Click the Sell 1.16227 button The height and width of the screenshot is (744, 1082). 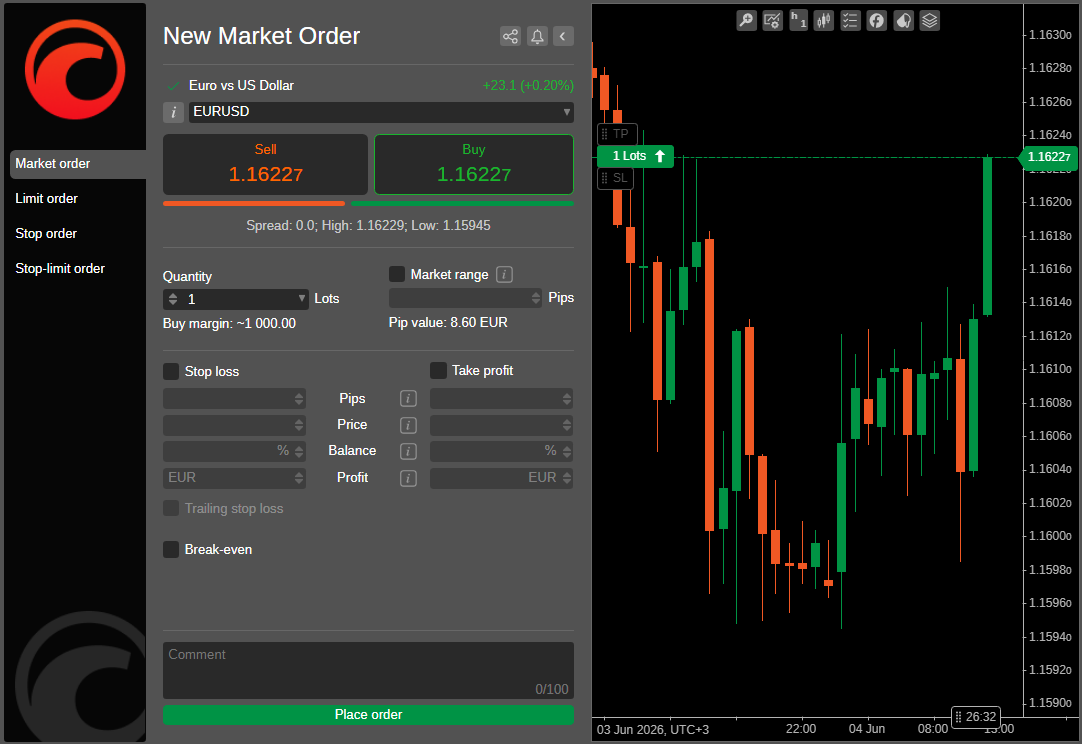click(266, 164)
